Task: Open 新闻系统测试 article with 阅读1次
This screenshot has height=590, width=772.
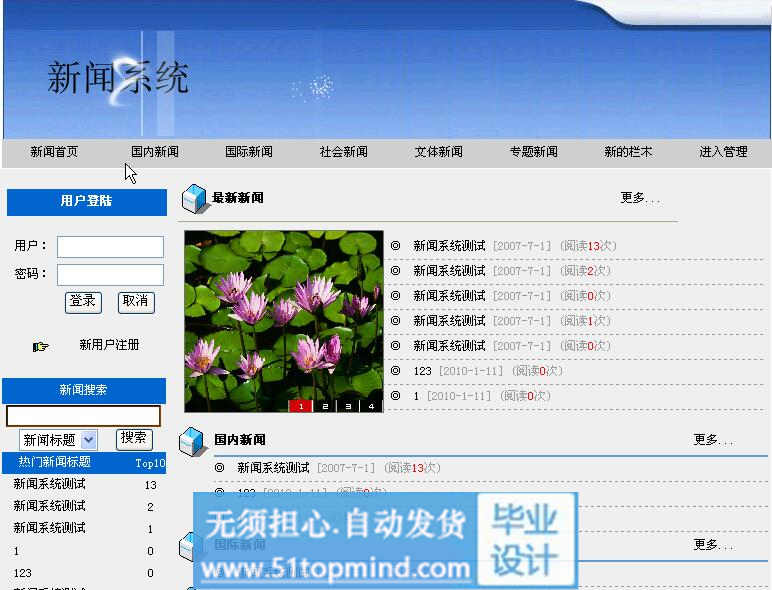Action: coord(449,321)
